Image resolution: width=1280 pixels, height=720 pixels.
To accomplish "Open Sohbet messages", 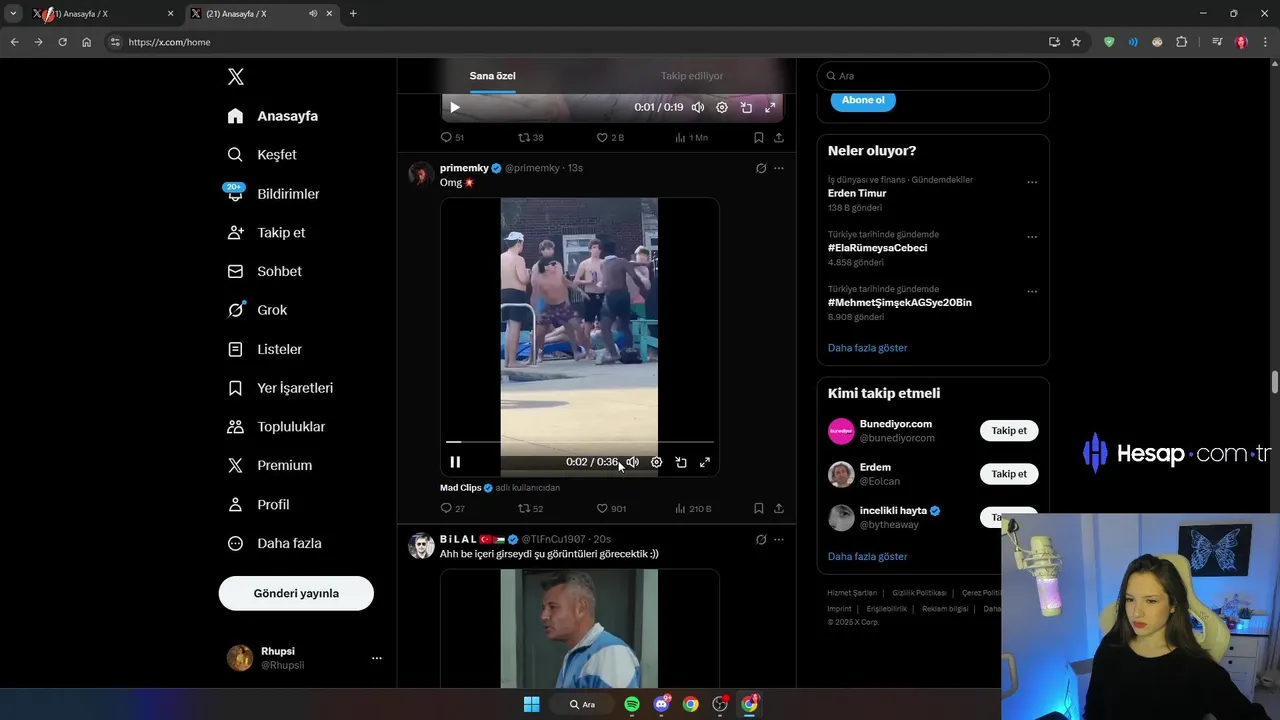I will (264, 271).
